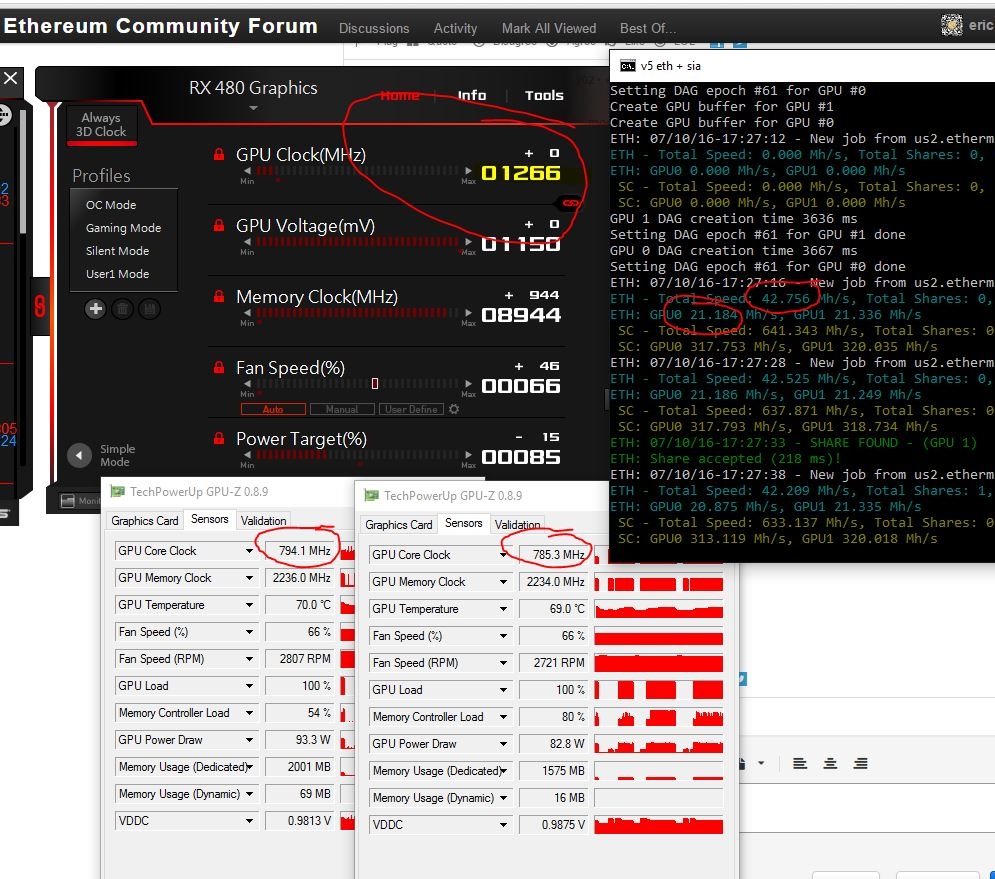This screenshot has width=995, height=879.
Task: Set fan control to Manual
Action: click(342, 409)
